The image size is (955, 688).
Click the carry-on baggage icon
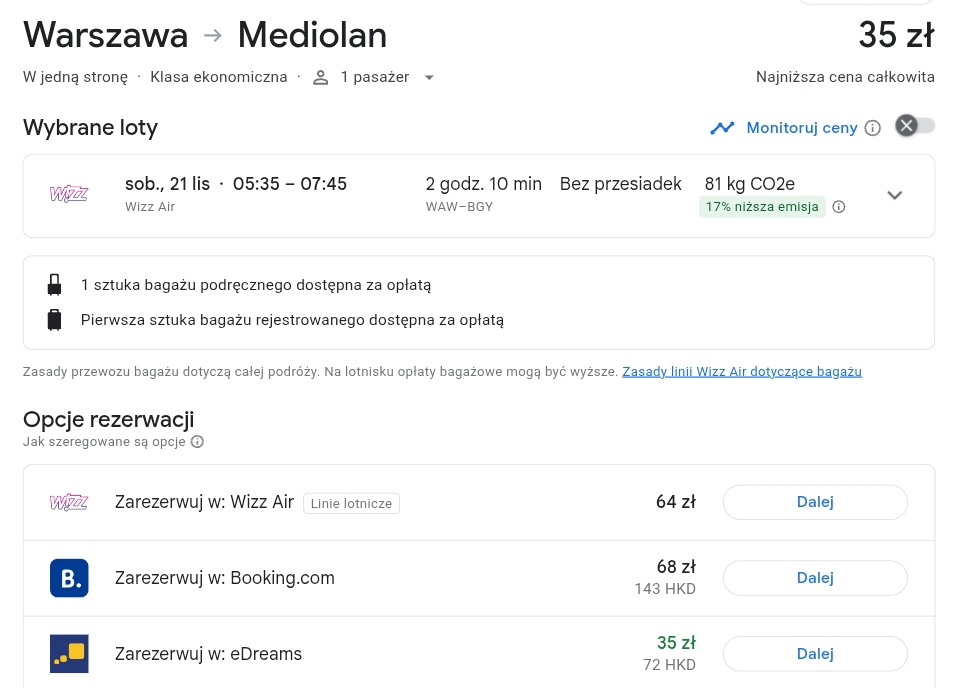[54, 284]
